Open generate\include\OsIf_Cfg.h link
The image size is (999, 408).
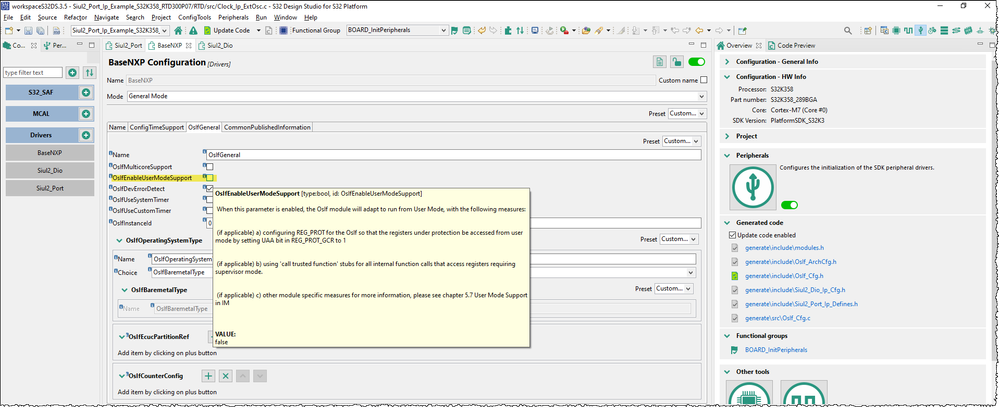coord(784,276)
